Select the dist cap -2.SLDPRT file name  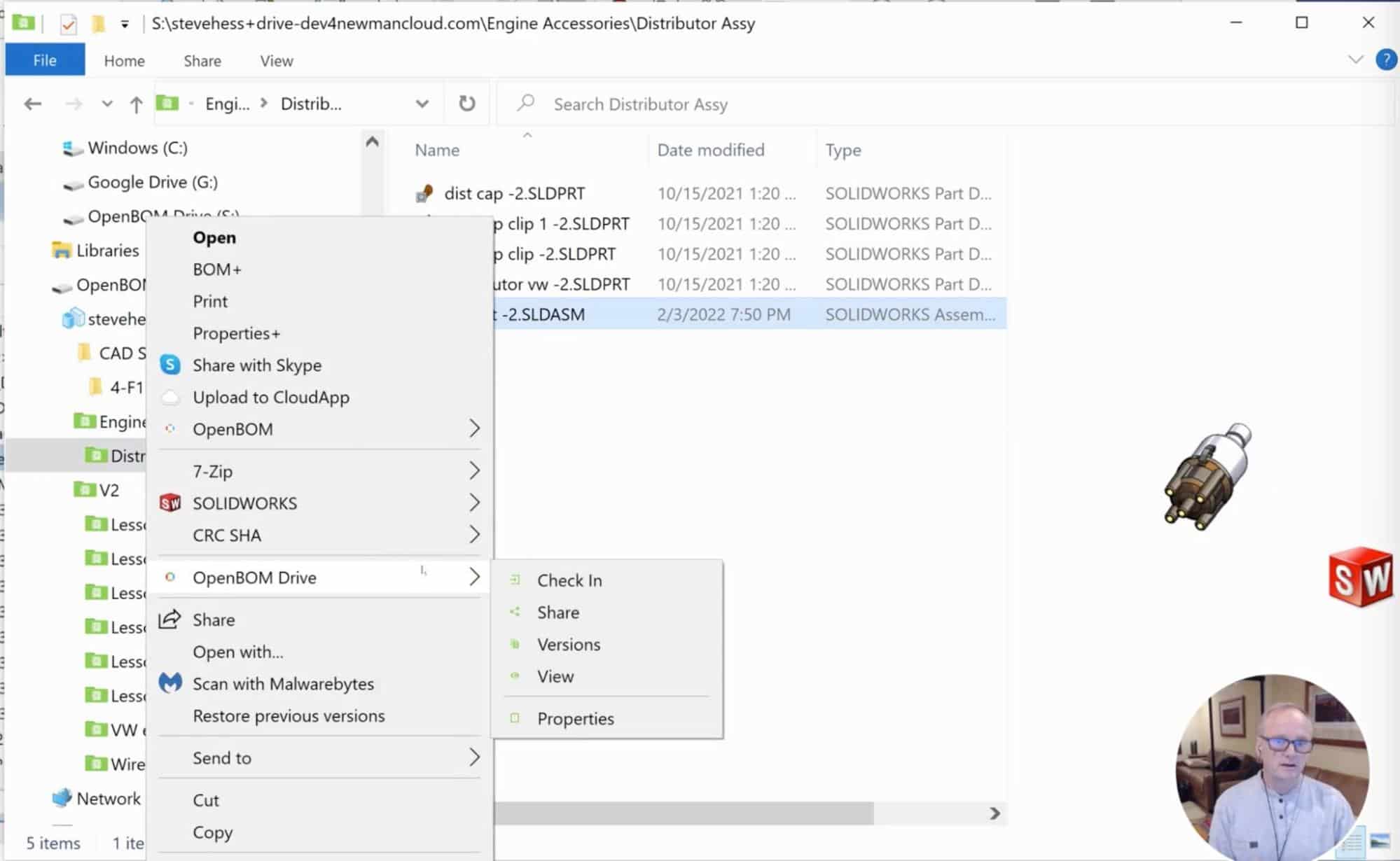point(514,193)
